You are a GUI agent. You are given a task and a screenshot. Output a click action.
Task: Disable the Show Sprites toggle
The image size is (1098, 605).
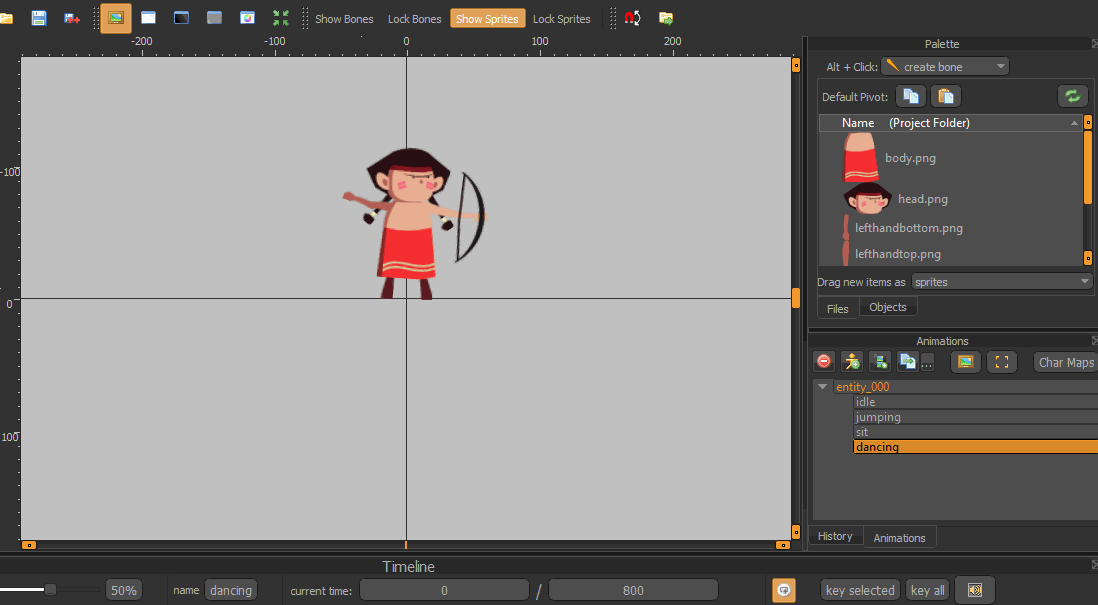pos(487,19)
